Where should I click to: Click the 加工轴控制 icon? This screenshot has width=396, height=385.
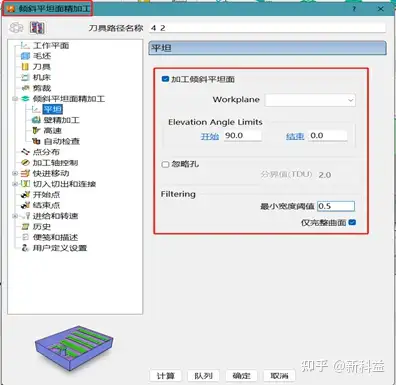(x=25, y=163)
